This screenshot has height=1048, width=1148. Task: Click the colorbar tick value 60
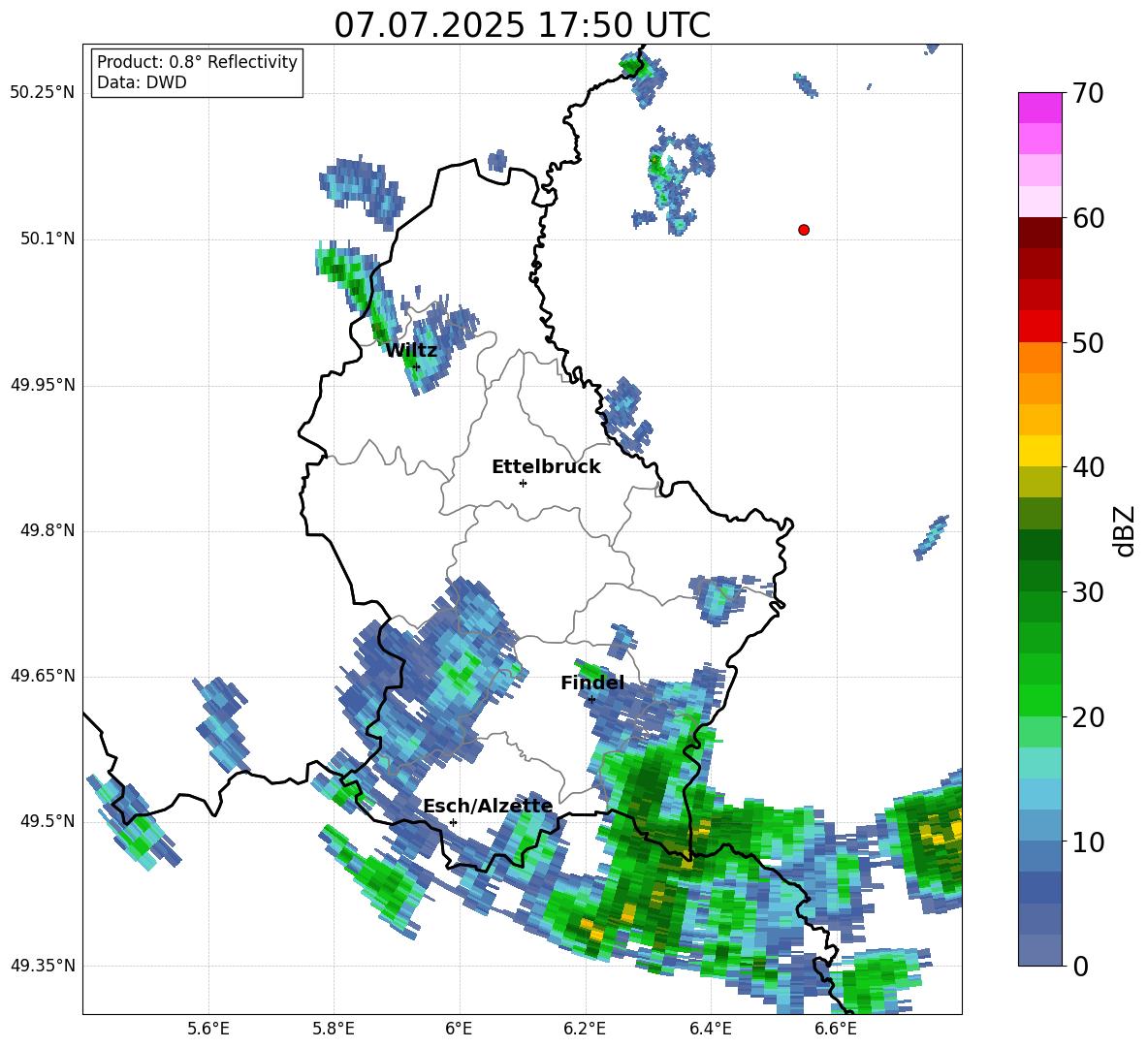tap(1088, 218)
